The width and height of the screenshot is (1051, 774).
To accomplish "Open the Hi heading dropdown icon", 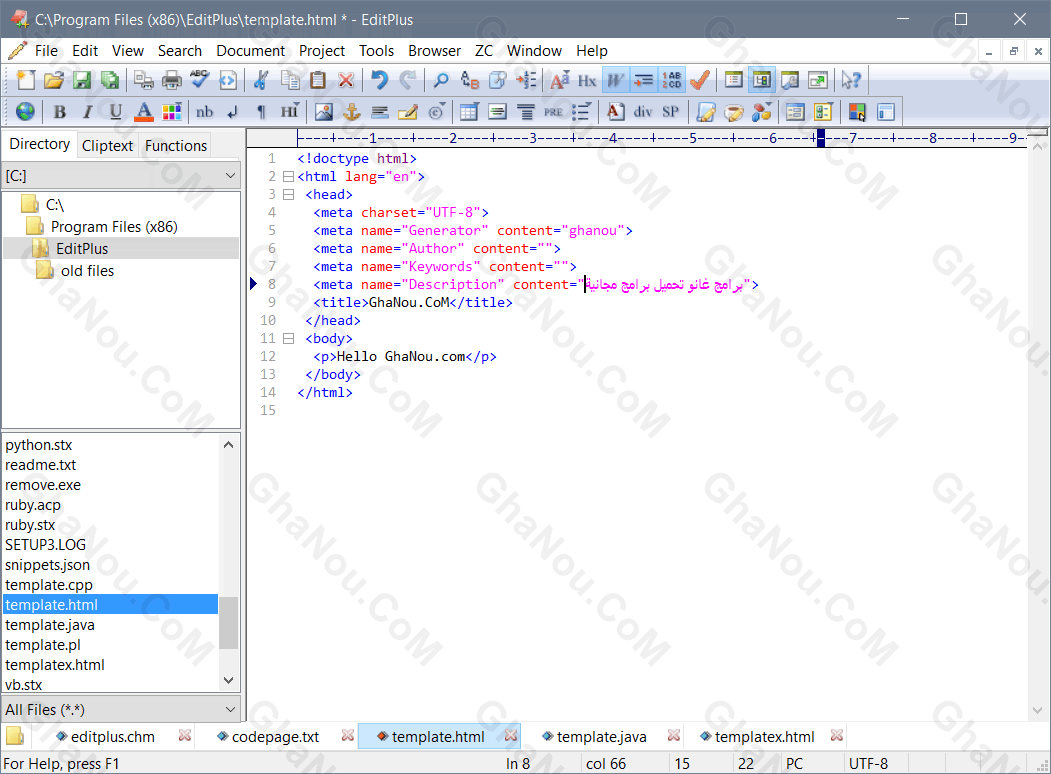I will coord(290,112).
